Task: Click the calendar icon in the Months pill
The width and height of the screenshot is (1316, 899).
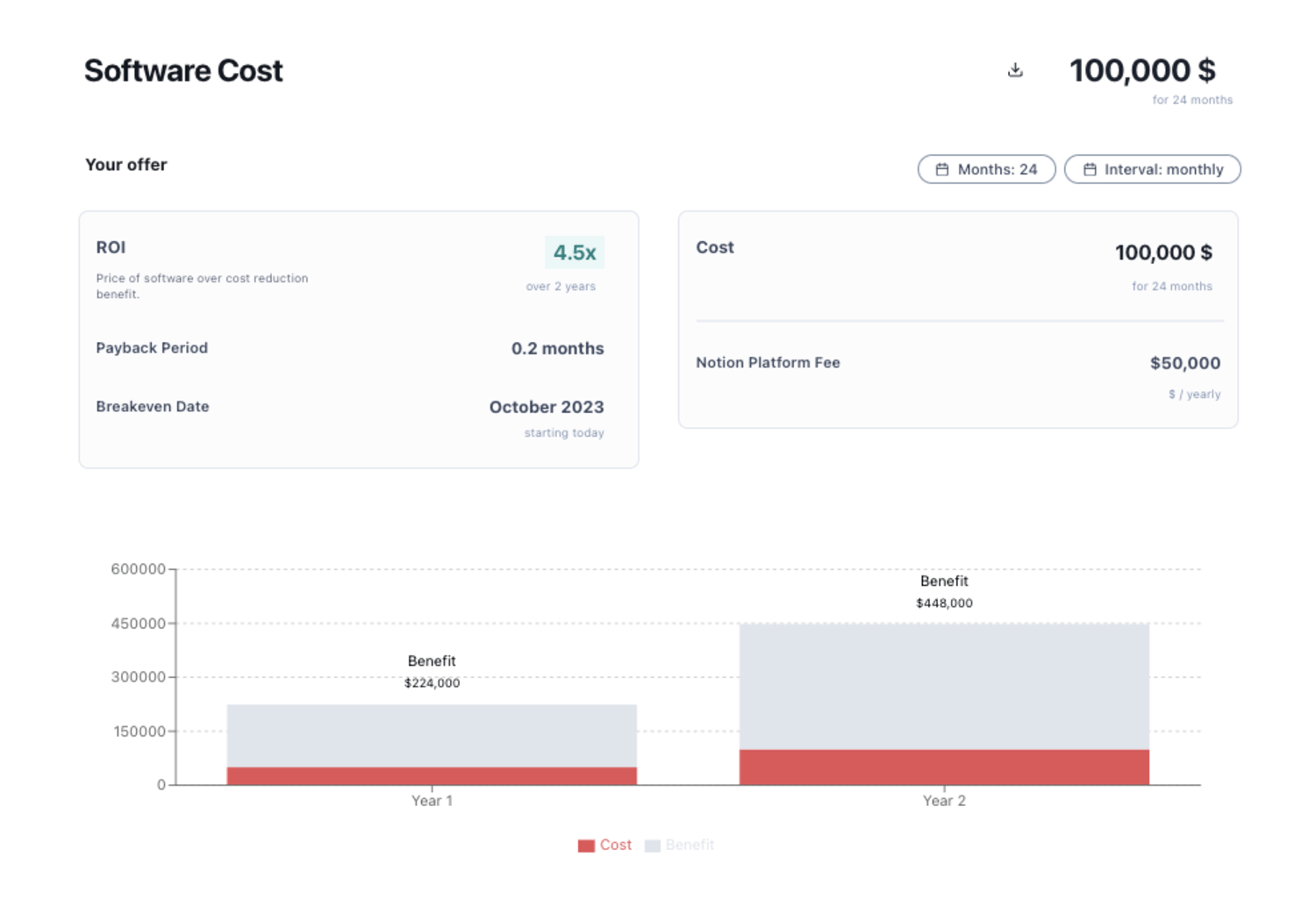Action: [x=941, y=169]
